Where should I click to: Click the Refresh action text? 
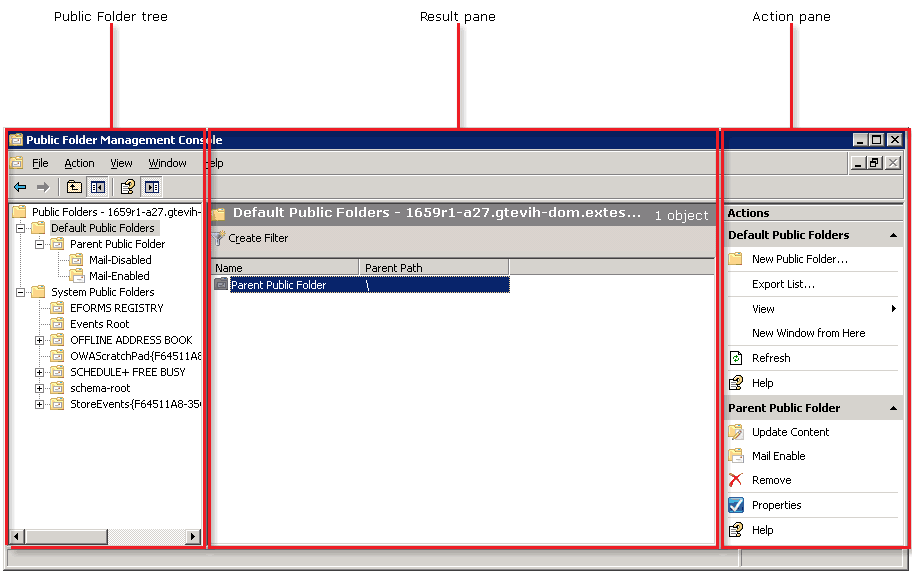771,358
